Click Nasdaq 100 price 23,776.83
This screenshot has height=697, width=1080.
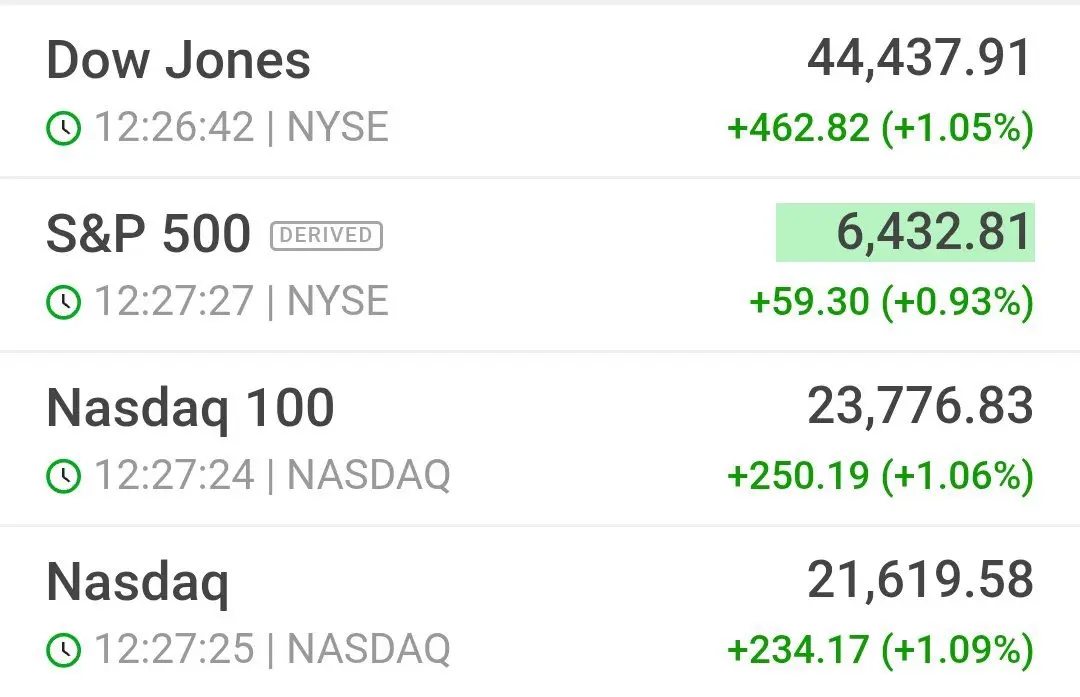pos(920,406)
